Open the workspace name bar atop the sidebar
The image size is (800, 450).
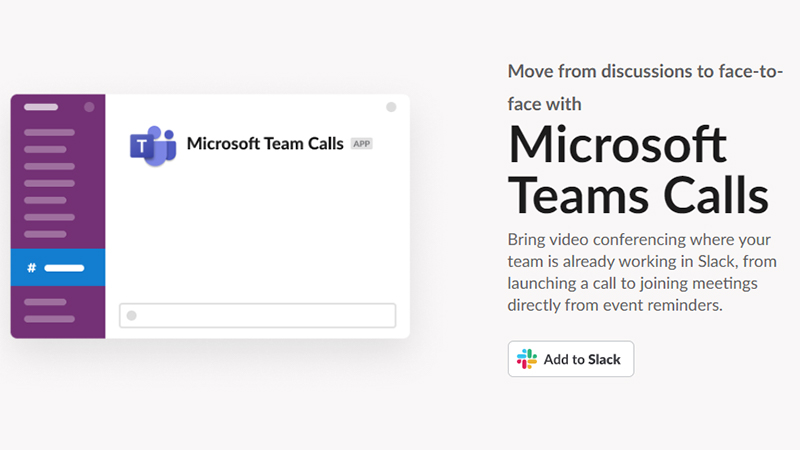pyautogui.click(x=41, y=106)
